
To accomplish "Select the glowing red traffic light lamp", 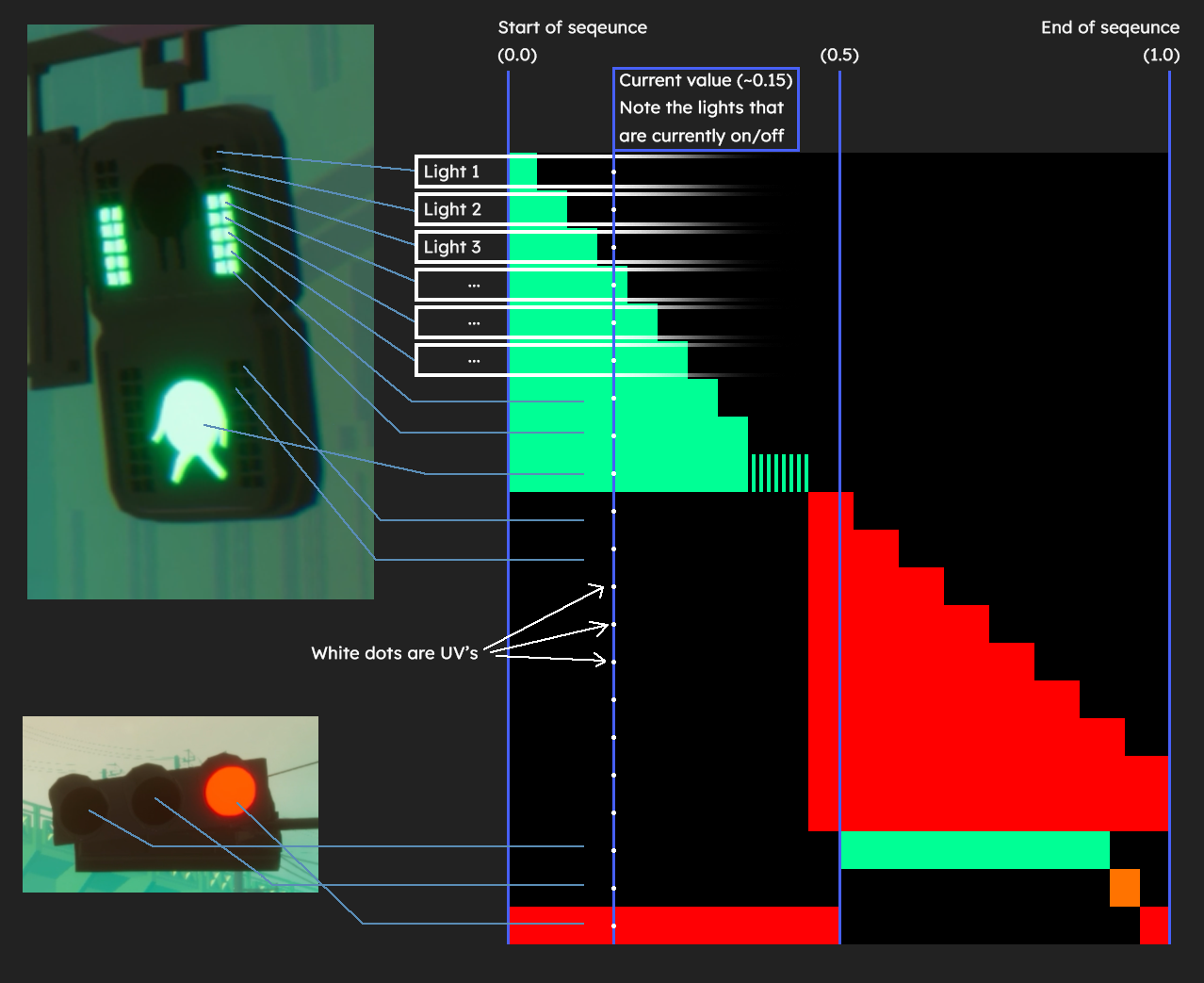I will (x=231, y=791).
